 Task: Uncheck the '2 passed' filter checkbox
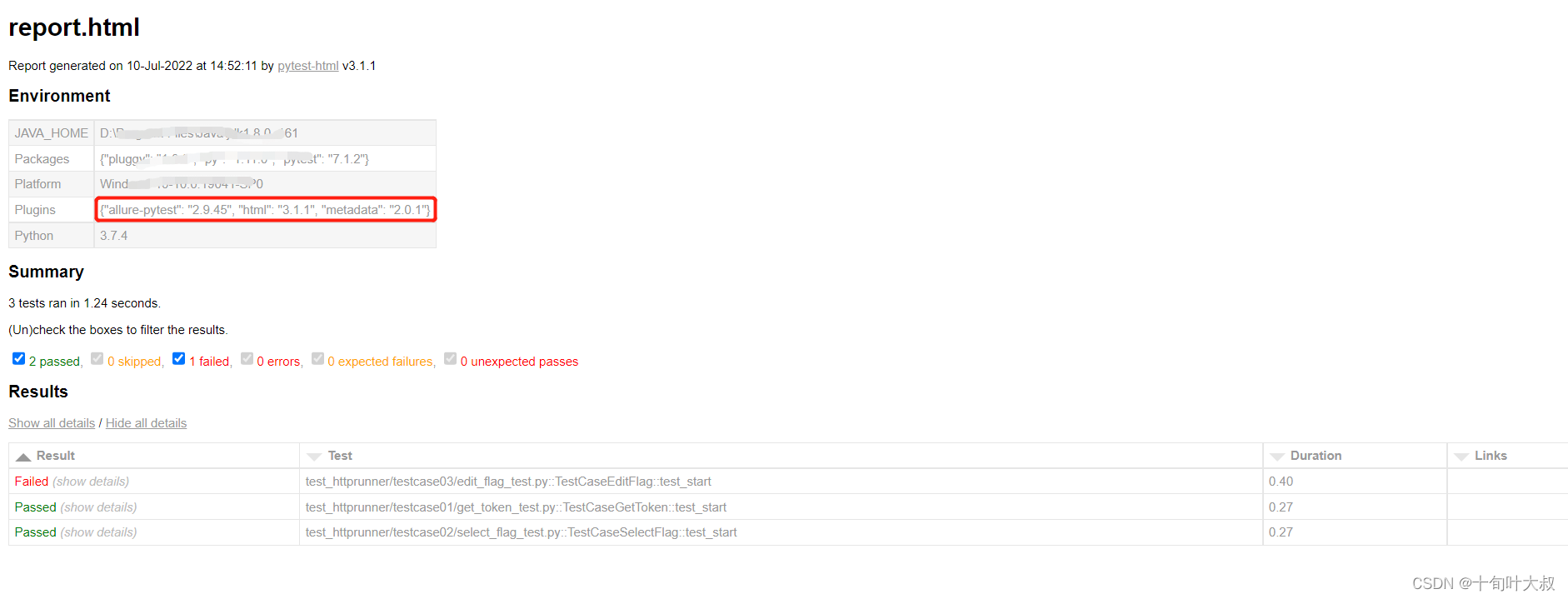click(18, 359)
